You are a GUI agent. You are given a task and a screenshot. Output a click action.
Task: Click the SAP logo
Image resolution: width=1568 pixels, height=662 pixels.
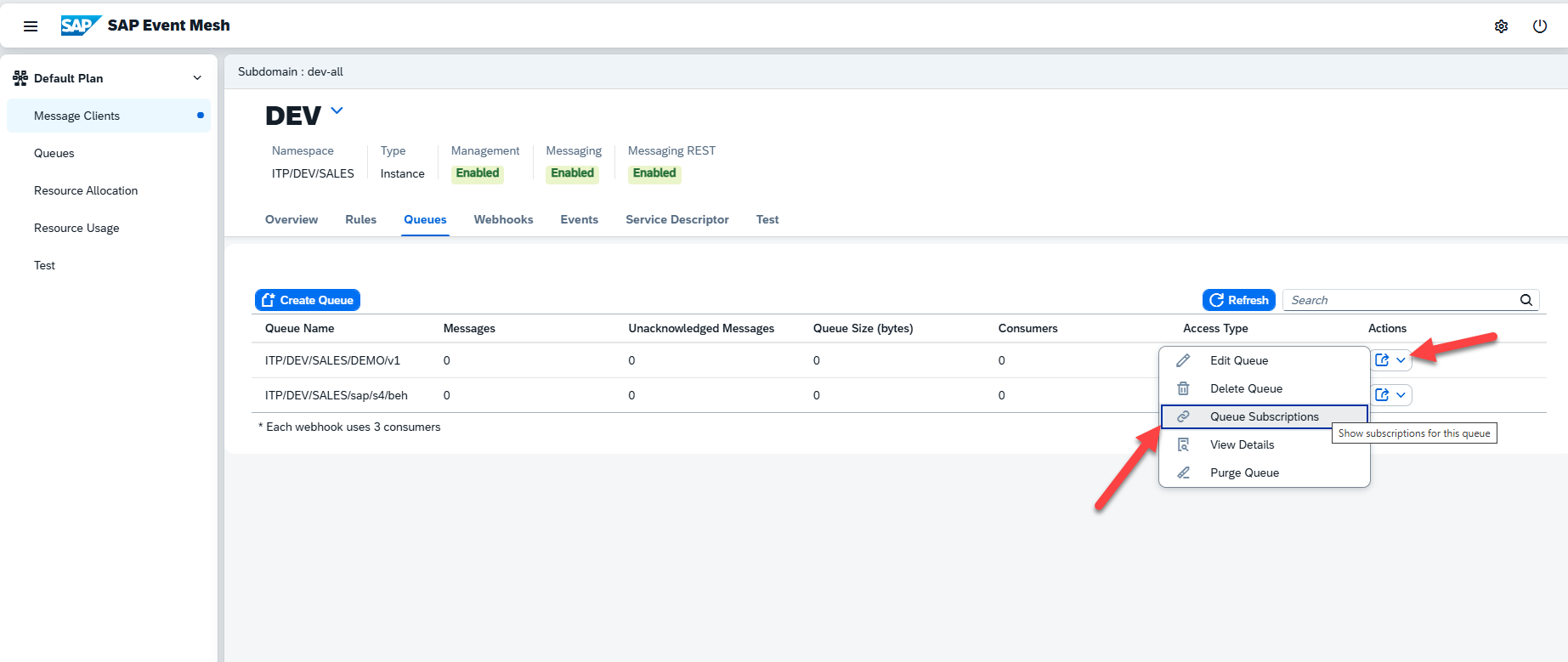pyautogui.click(x=80, y=25)
